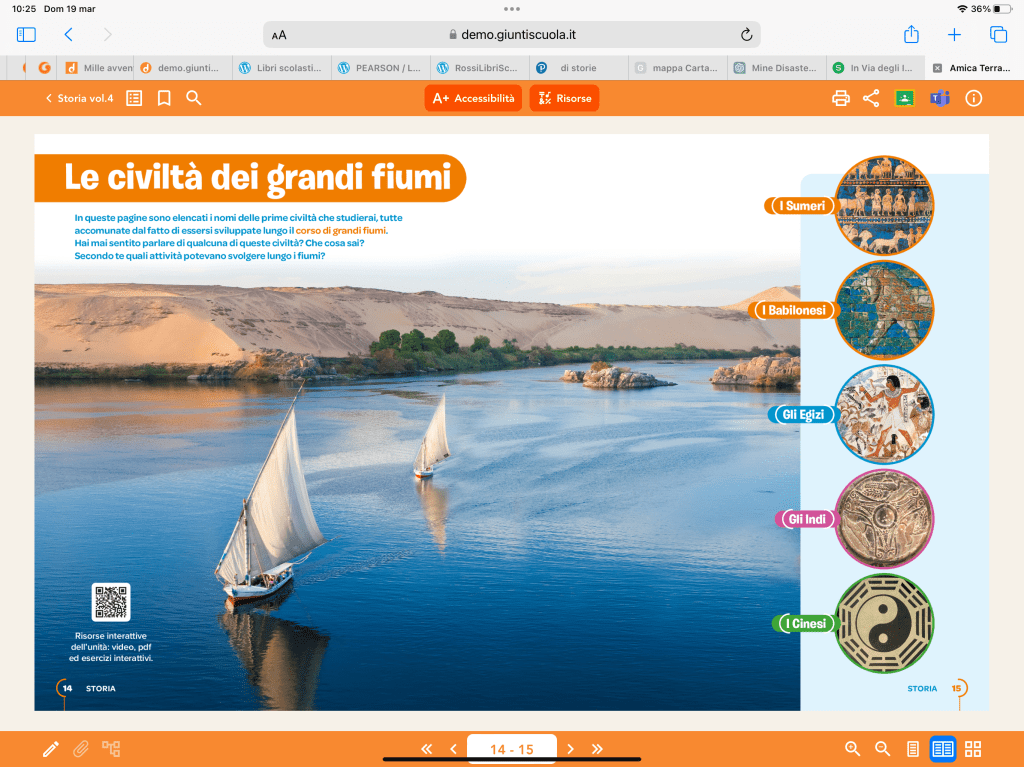Go to the next page using the chevron
The width and height of the screenshot is (1024, 767).
click(x=571, y=749)
